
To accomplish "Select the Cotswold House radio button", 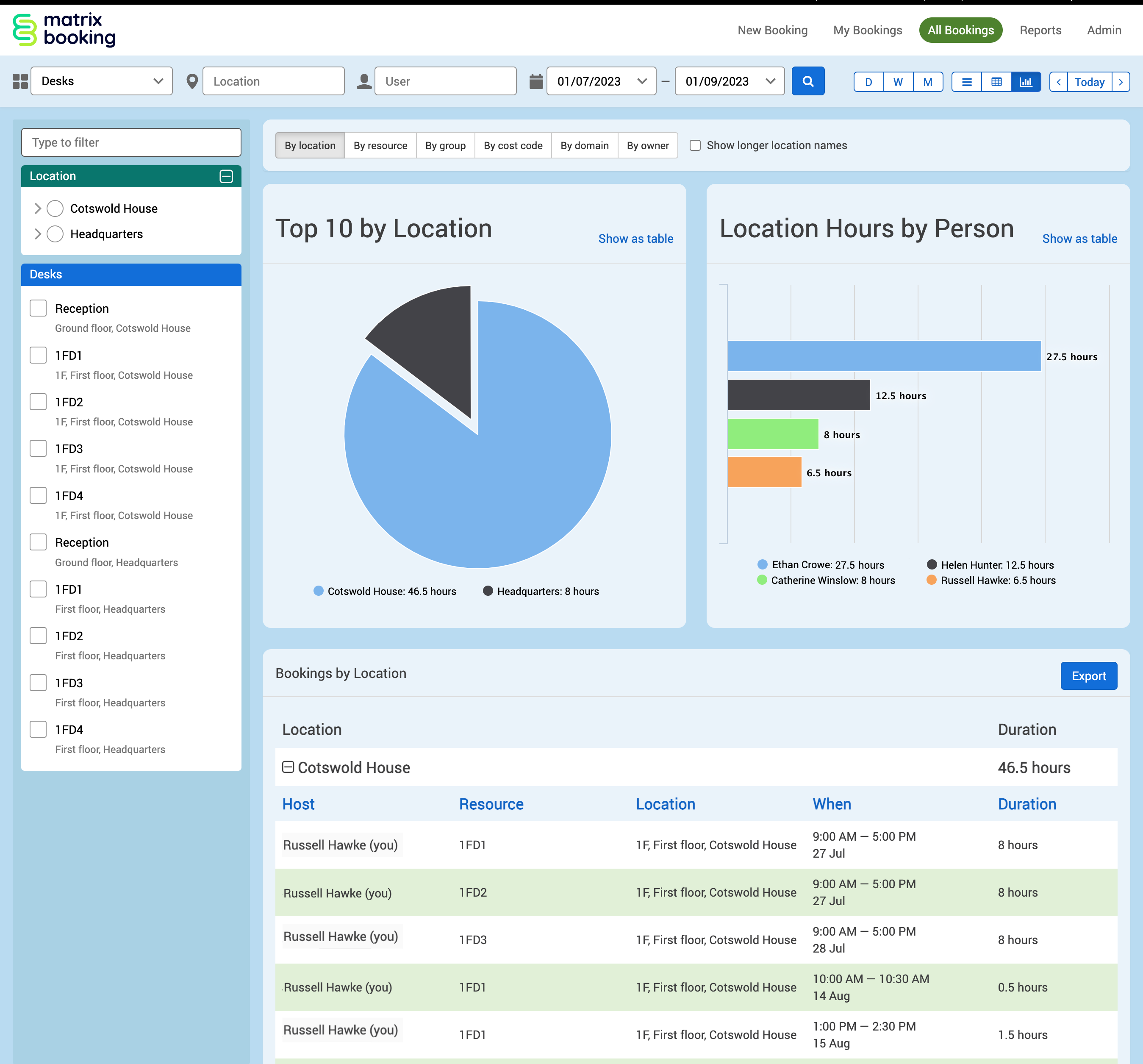I will click(55, 208).
